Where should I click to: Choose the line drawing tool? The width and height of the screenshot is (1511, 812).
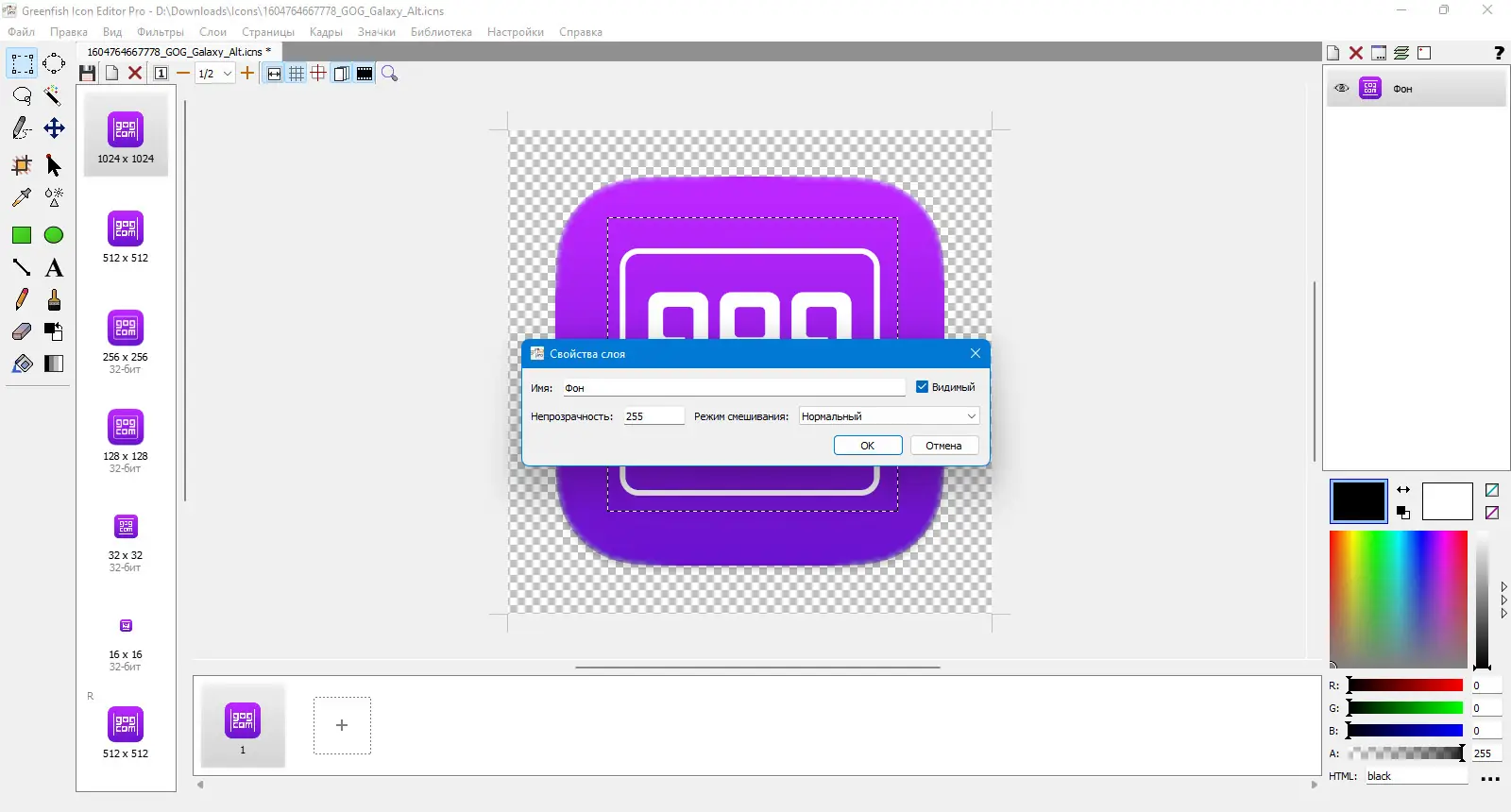[x=23, y=267]
